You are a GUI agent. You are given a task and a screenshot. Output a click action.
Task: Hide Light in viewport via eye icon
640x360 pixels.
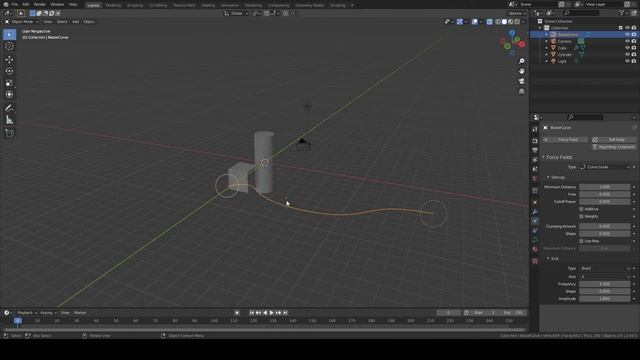[627, 61]
